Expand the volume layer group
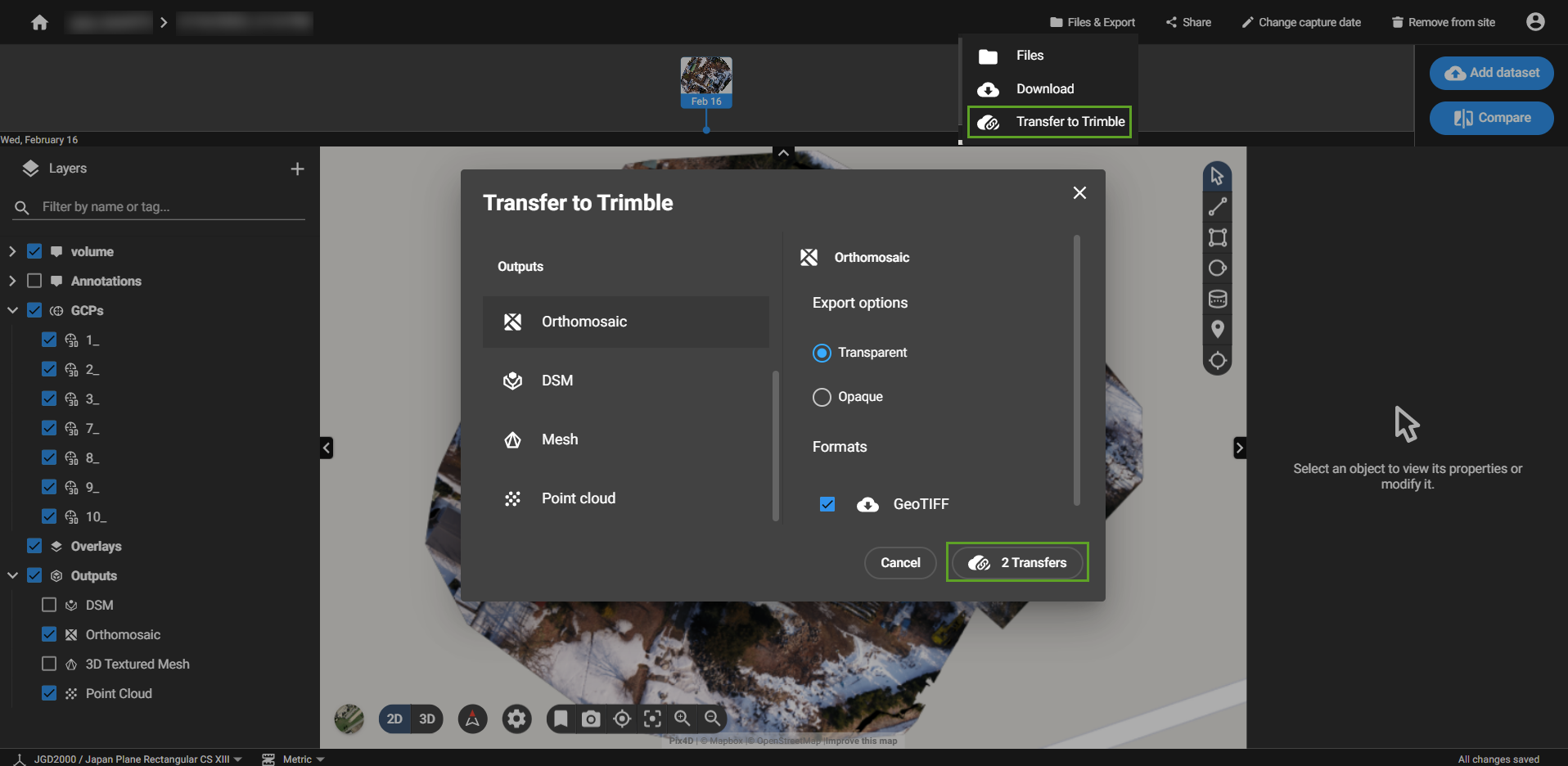Image resolution: width=1568 pixels, height=766 pixels. (x=12, y=251)
